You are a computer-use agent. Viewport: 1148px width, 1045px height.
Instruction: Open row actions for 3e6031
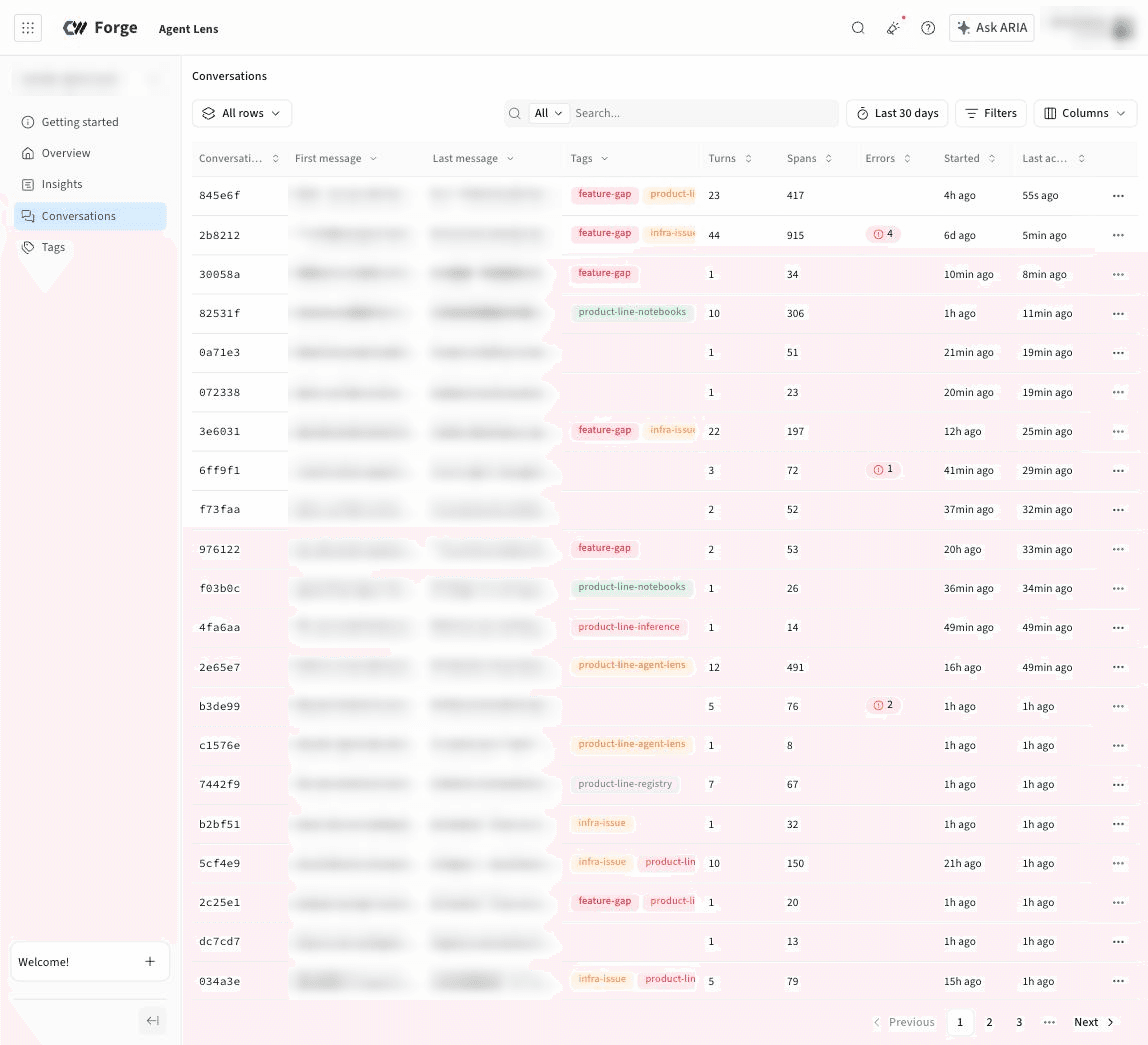pos(1118,431)
